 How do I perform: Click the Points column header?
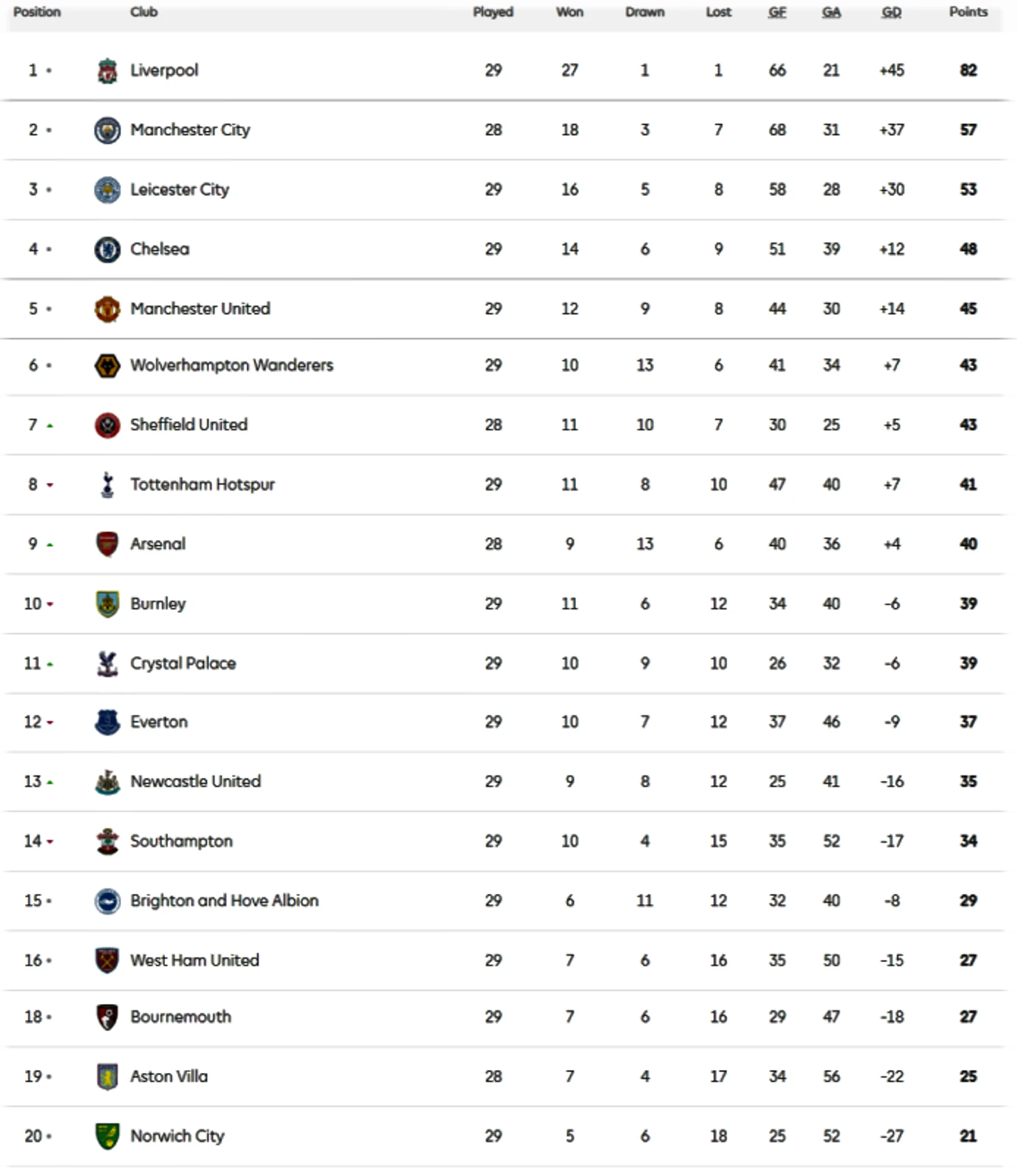[968, 12]
